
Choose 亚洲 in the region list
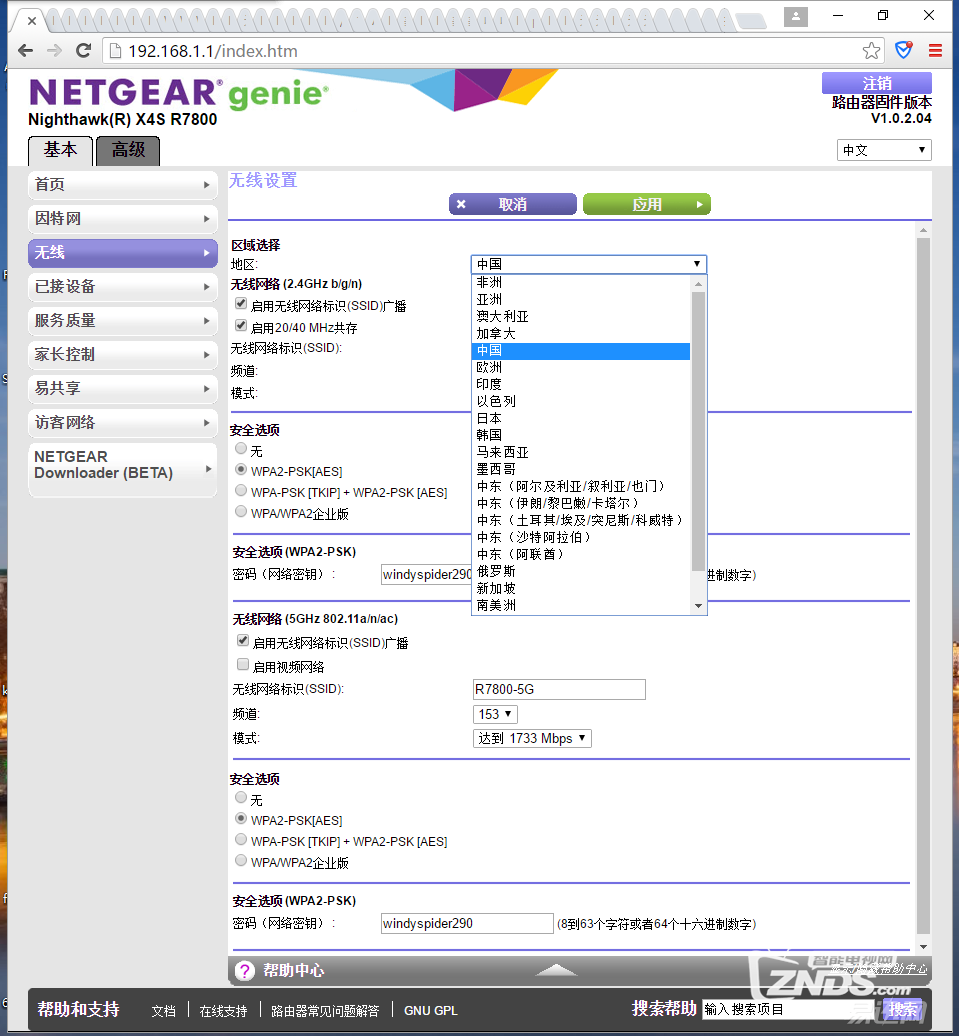click(x=582, y=300)
